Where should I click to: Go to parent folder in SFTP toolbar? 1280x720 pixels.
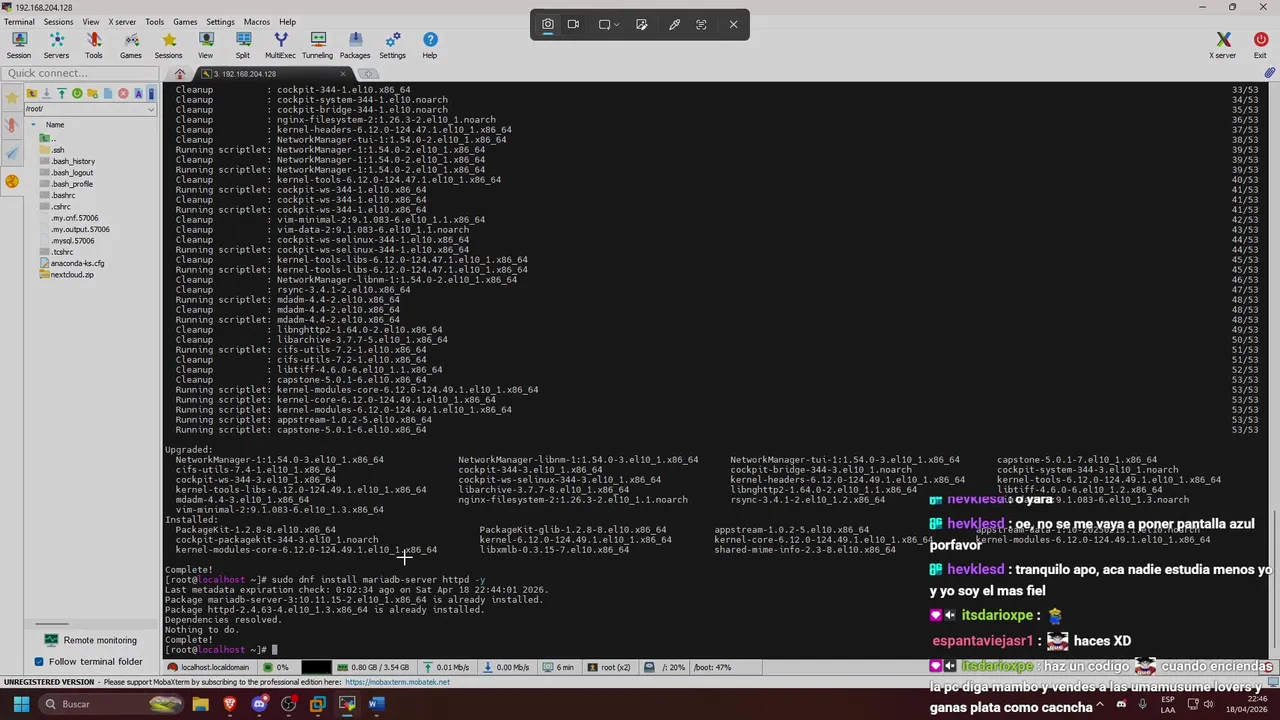(31, 93)
